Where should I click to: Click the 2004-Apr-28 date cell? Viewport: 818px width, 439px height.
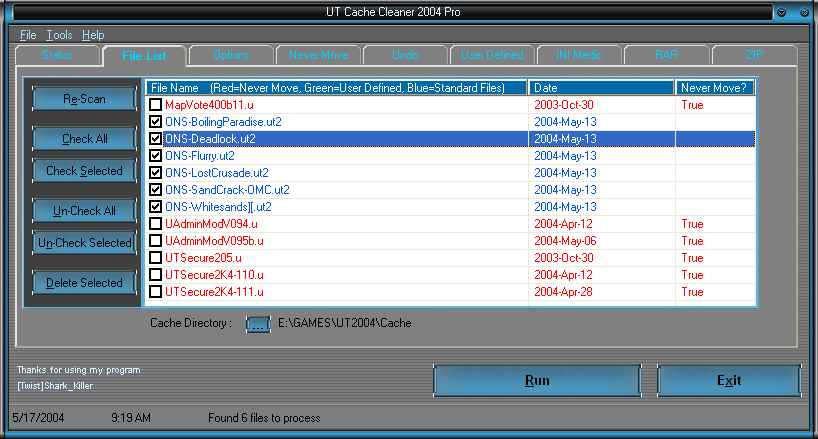point(563,291)
